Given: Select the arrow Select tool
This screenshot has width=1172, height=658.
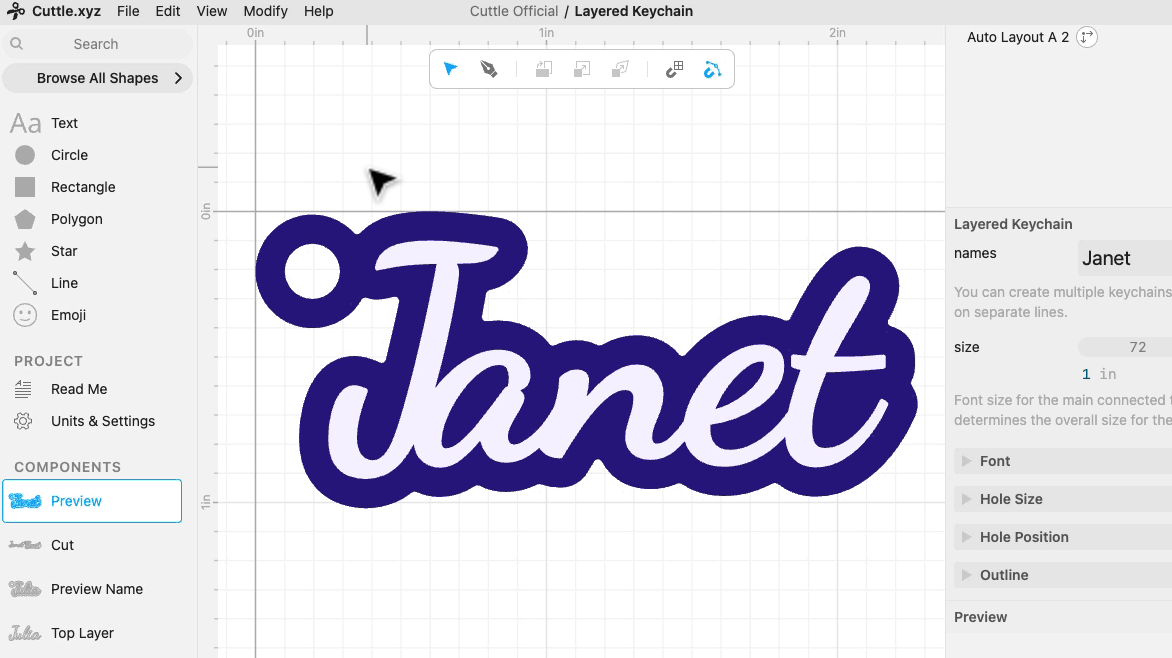Looking at the screenshot, I should pos(450,69).
